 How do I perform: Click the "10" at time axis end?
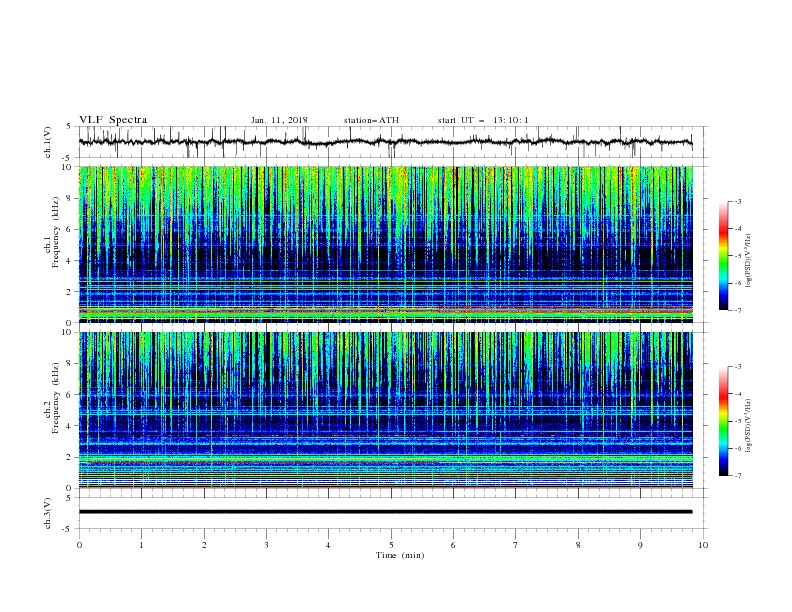pos(703,545)
